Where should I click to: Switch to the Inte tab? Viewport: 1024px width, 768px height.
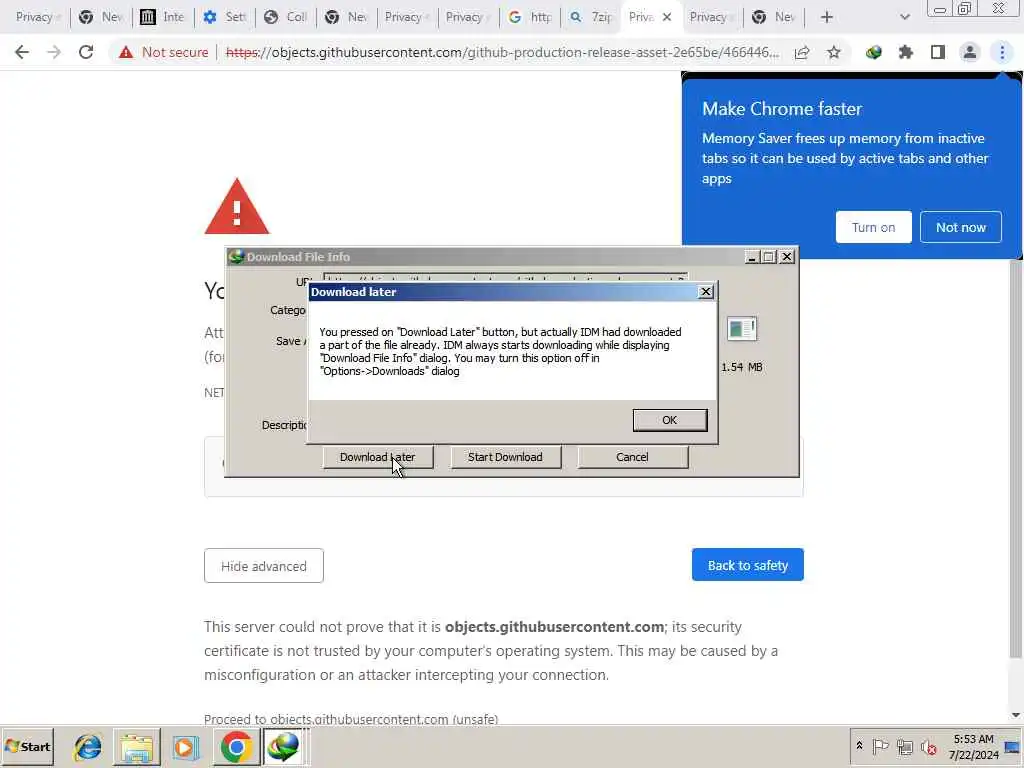point(163,17)
